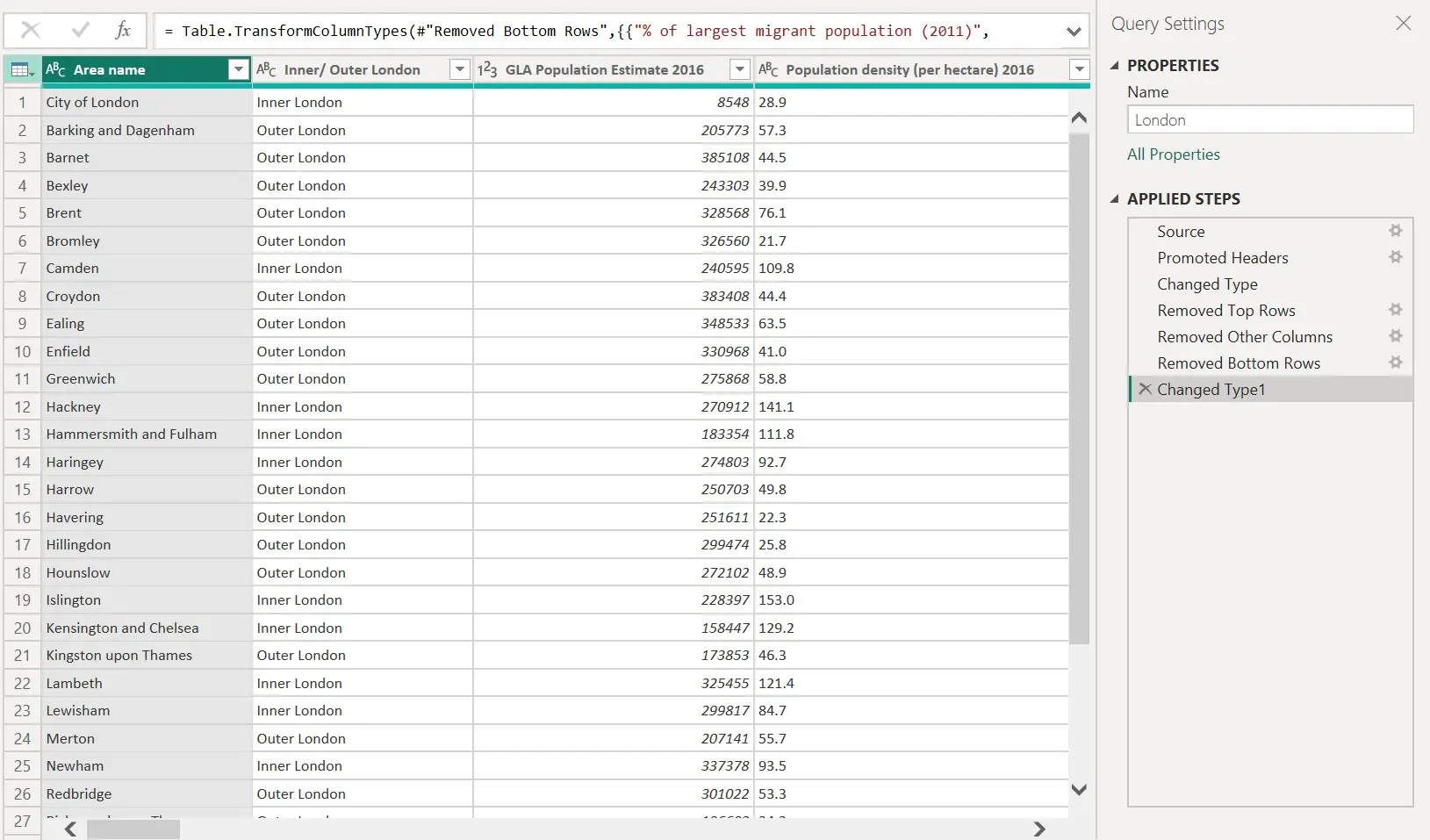This screenshot has width=1430, height=840.
Task: Open the All Properties link
Action: click(x=1173, y=154)
